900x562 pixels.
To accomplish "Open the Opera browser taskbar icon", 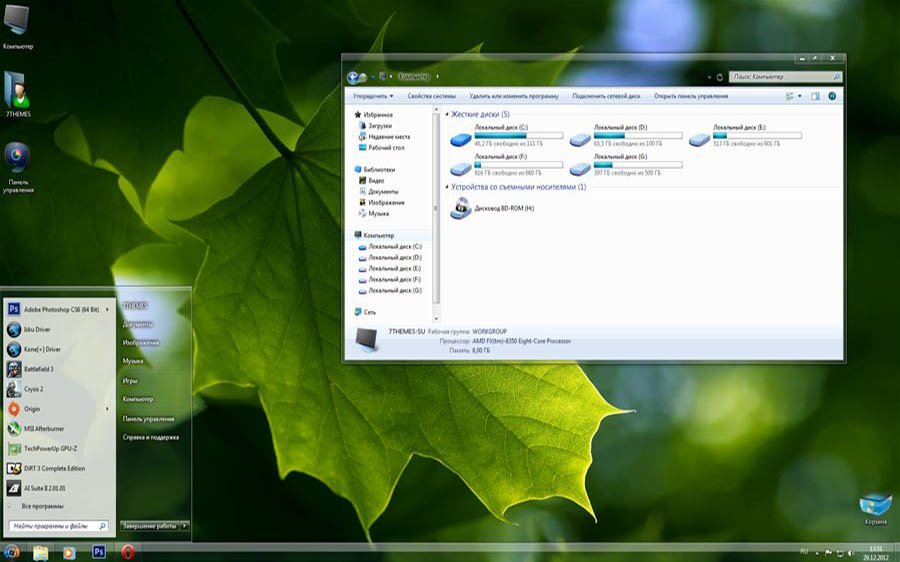I will 128,551.
